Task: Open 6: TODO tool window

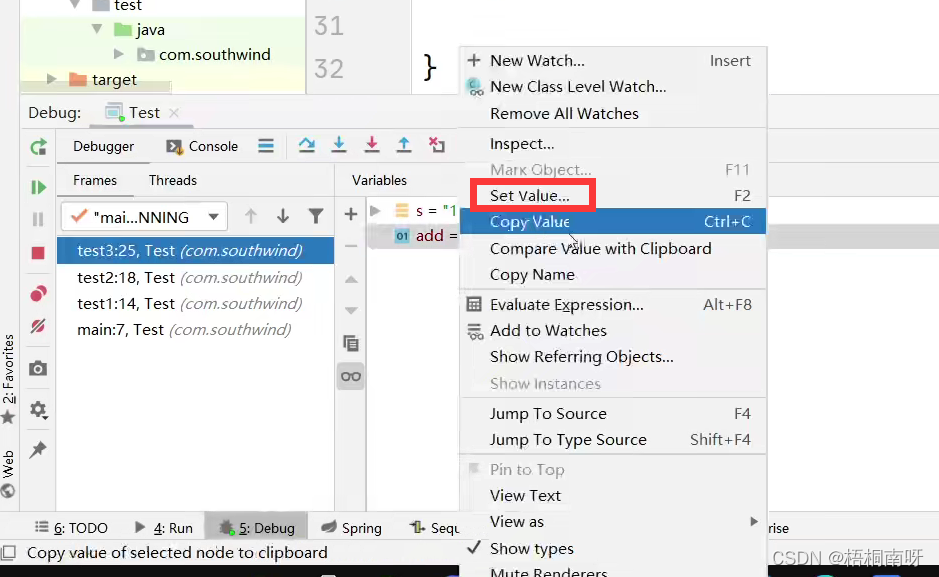Action: [72, 527]
